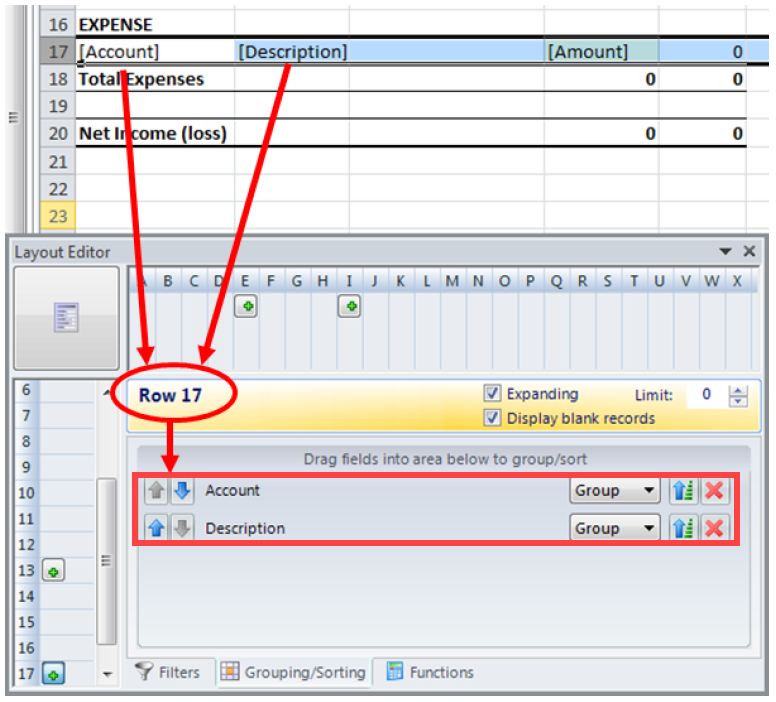Open the Group dropdown for Description
This screenshot has height=702, width=776.
[615, 529]
